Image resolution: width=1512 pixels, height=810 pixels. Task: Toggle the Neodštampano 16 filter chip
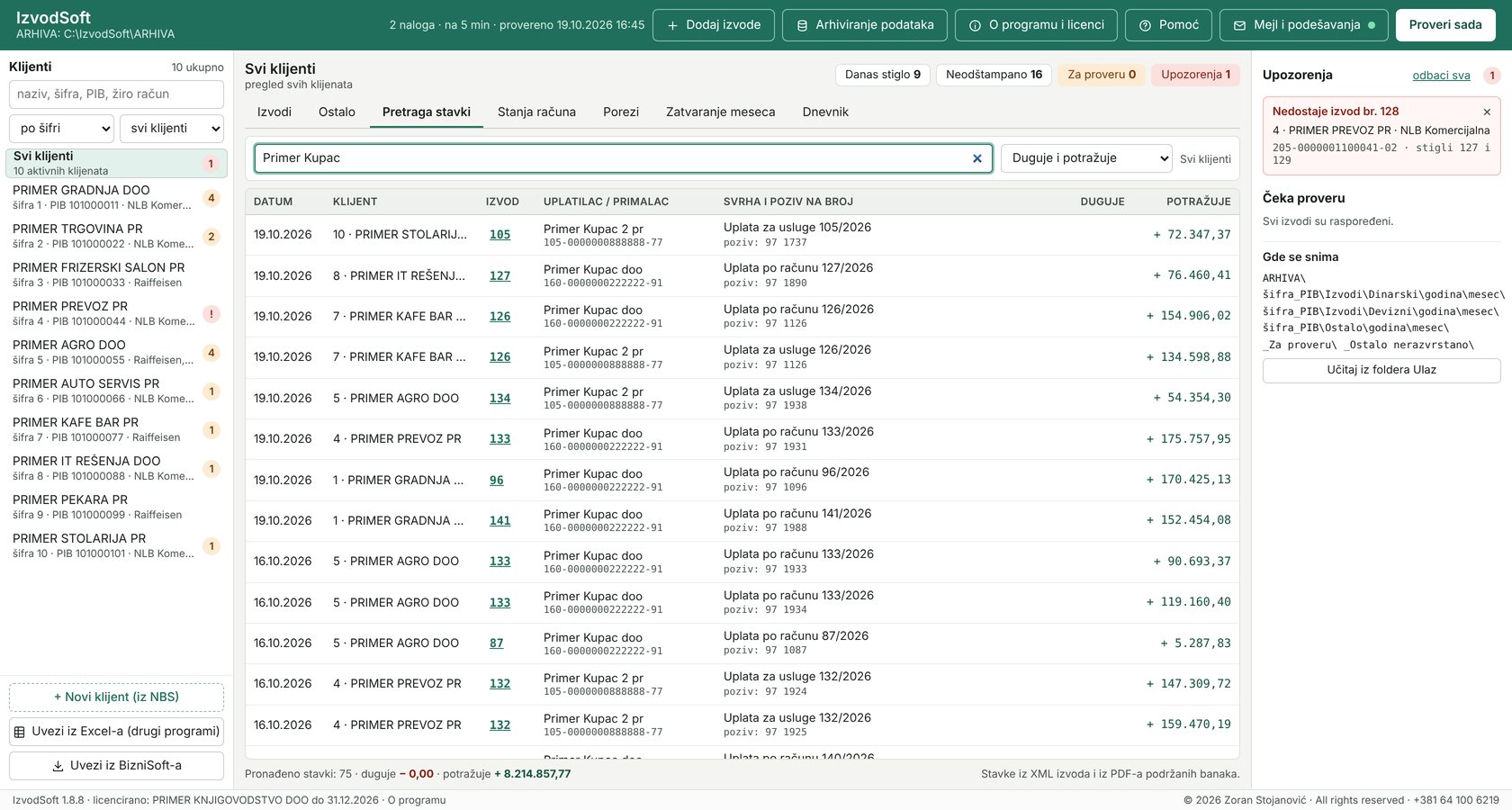tap(994, 75)
